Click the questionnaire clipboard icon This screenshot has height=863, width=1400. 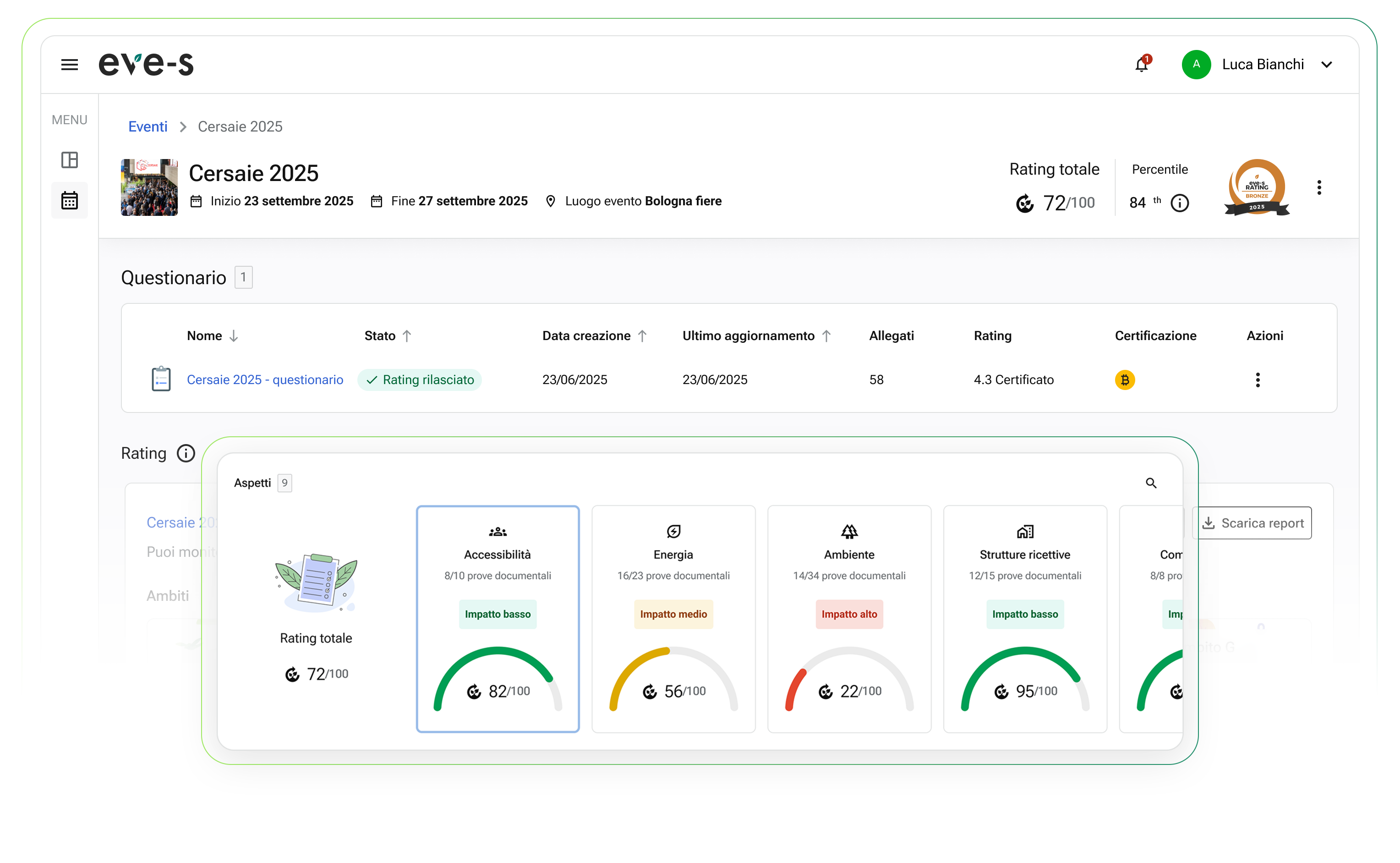pyautogui.click(x=161, y=379)
